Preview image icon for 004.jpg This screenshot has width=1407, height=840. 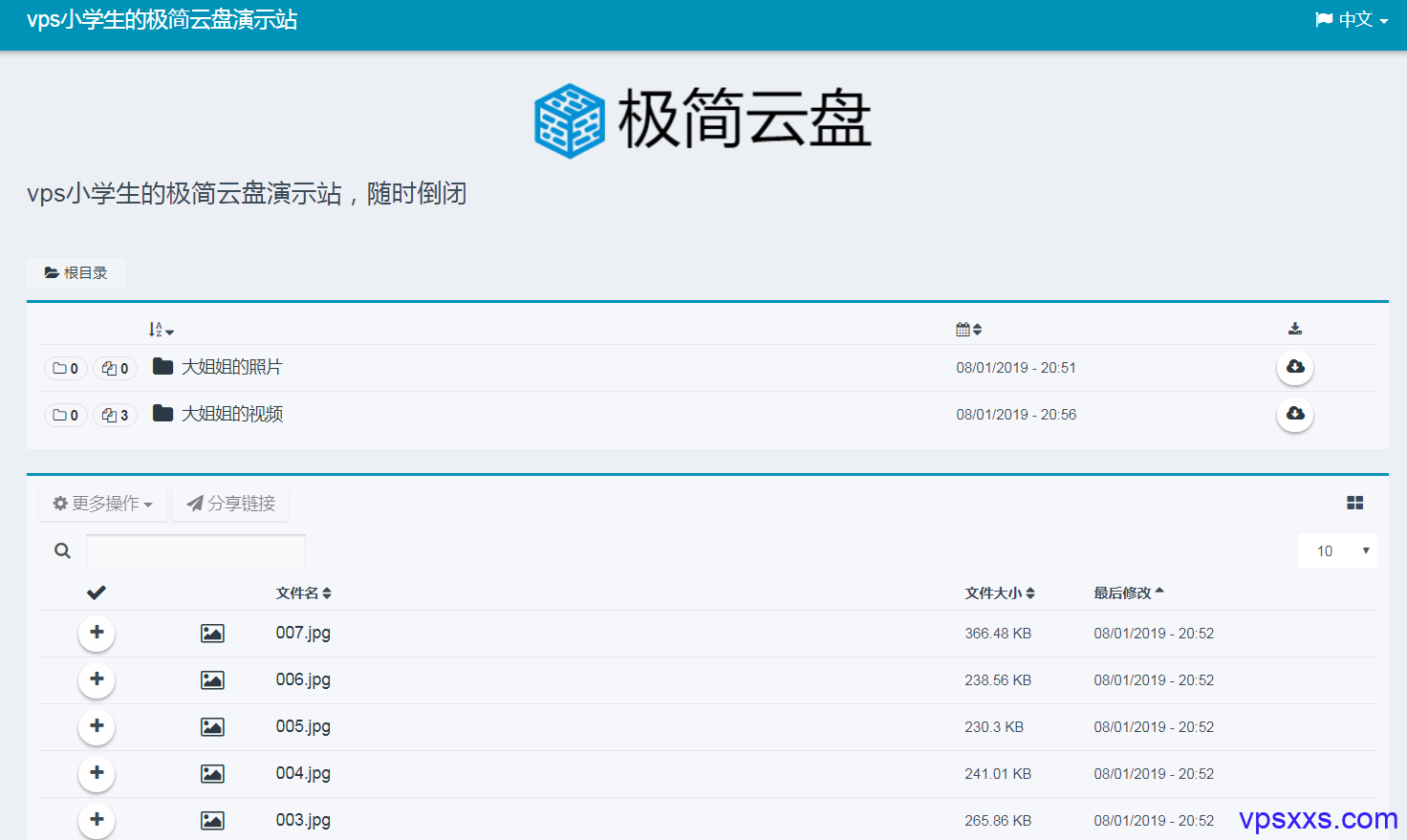212,774
